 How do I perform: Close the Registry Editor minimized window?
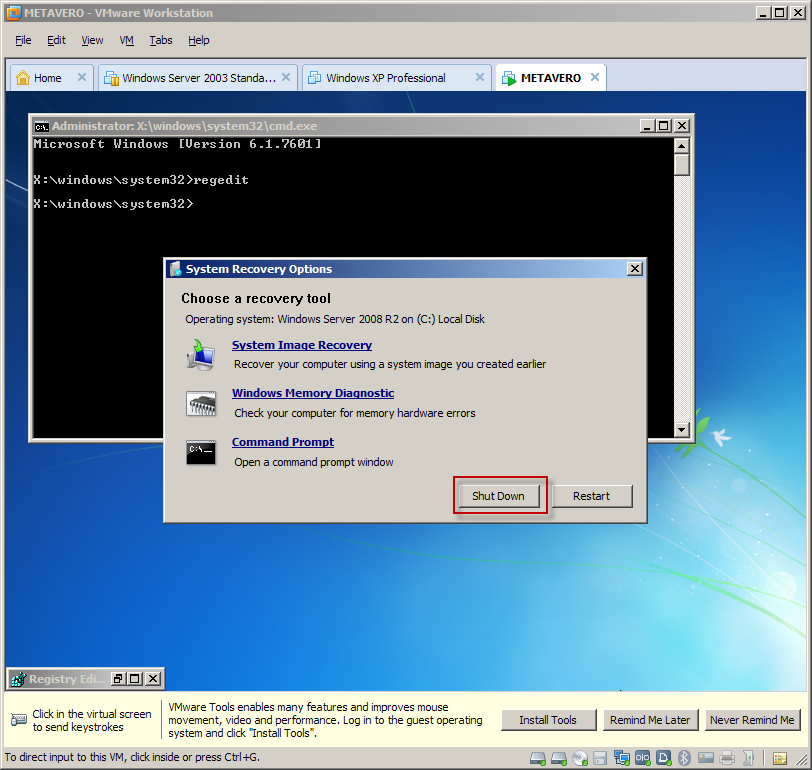pos(153,678)
